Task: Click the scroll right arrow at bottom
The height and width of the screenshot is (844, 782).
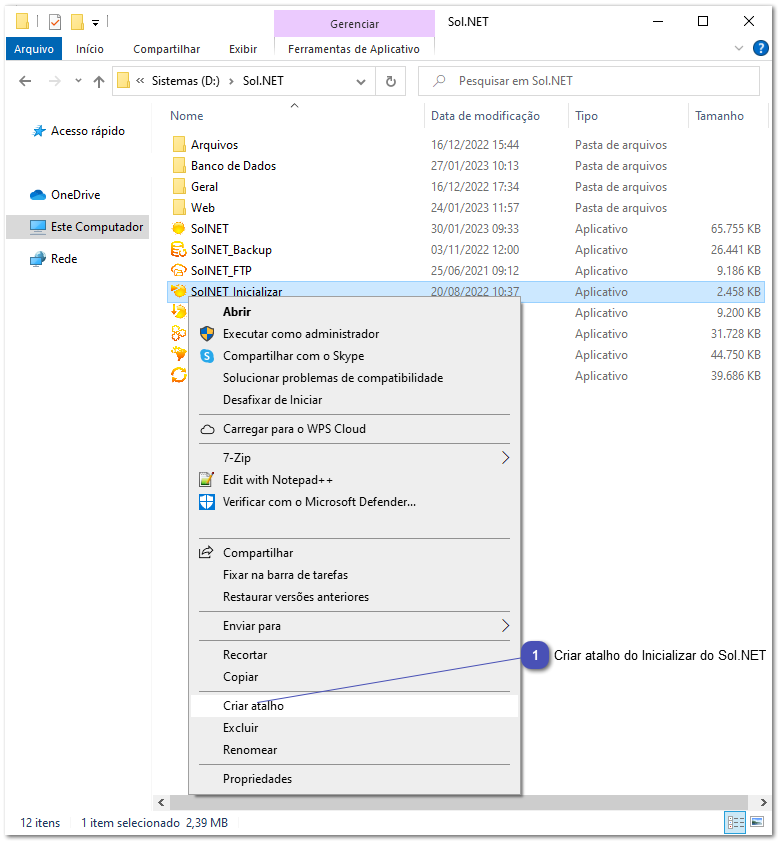Action: point(763,802)
